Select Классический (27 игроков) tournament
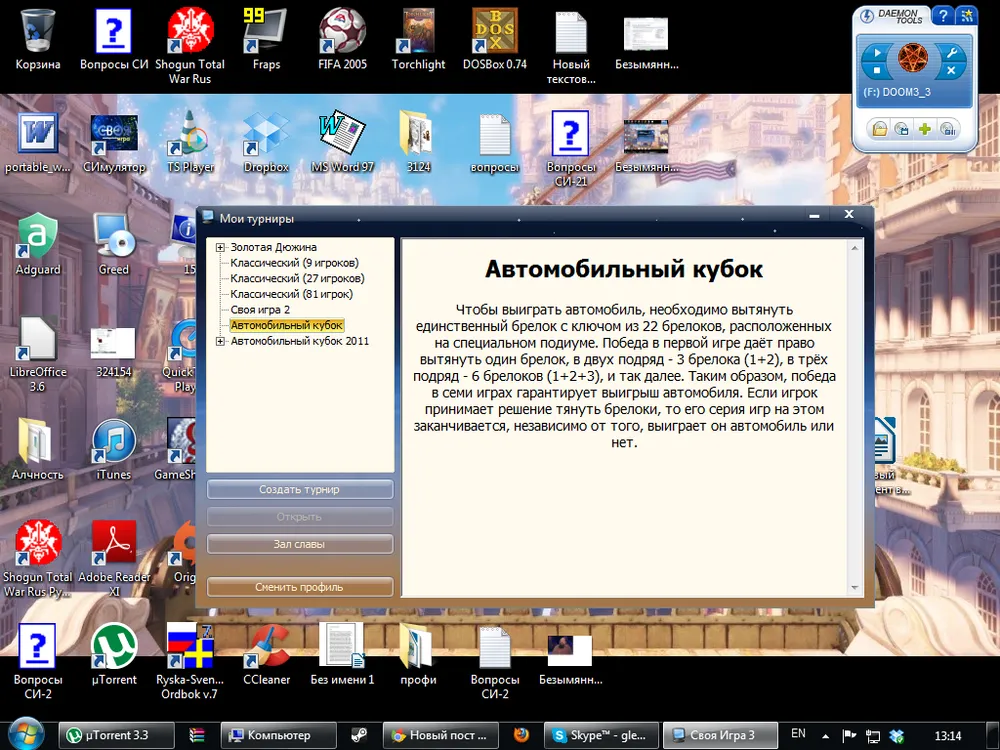 point(297,278)
